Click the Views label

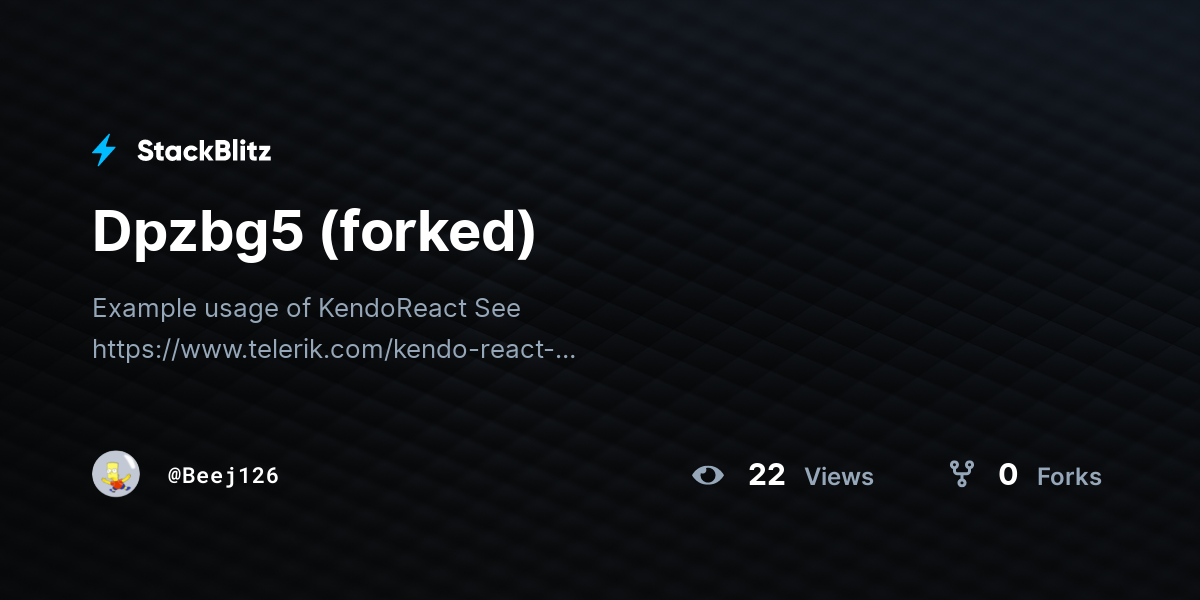839,477
